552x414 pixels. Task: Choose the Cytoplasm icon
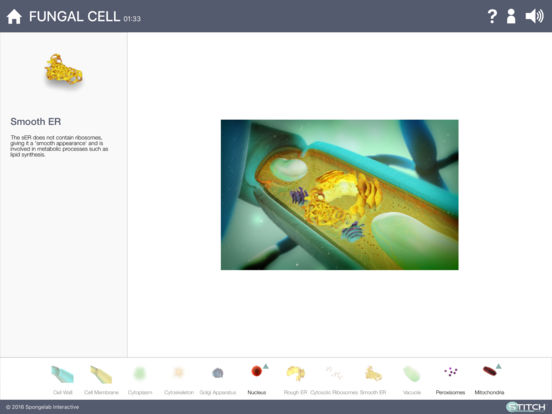pos(140,373)
